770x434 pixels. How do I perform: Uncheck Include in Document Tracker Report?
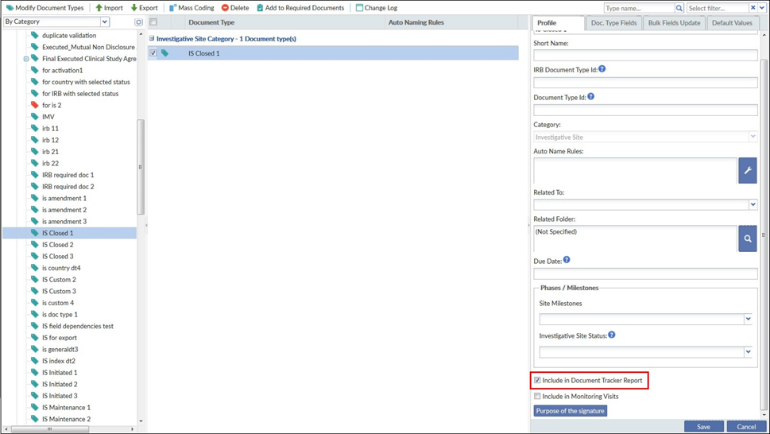pos(538,380)
